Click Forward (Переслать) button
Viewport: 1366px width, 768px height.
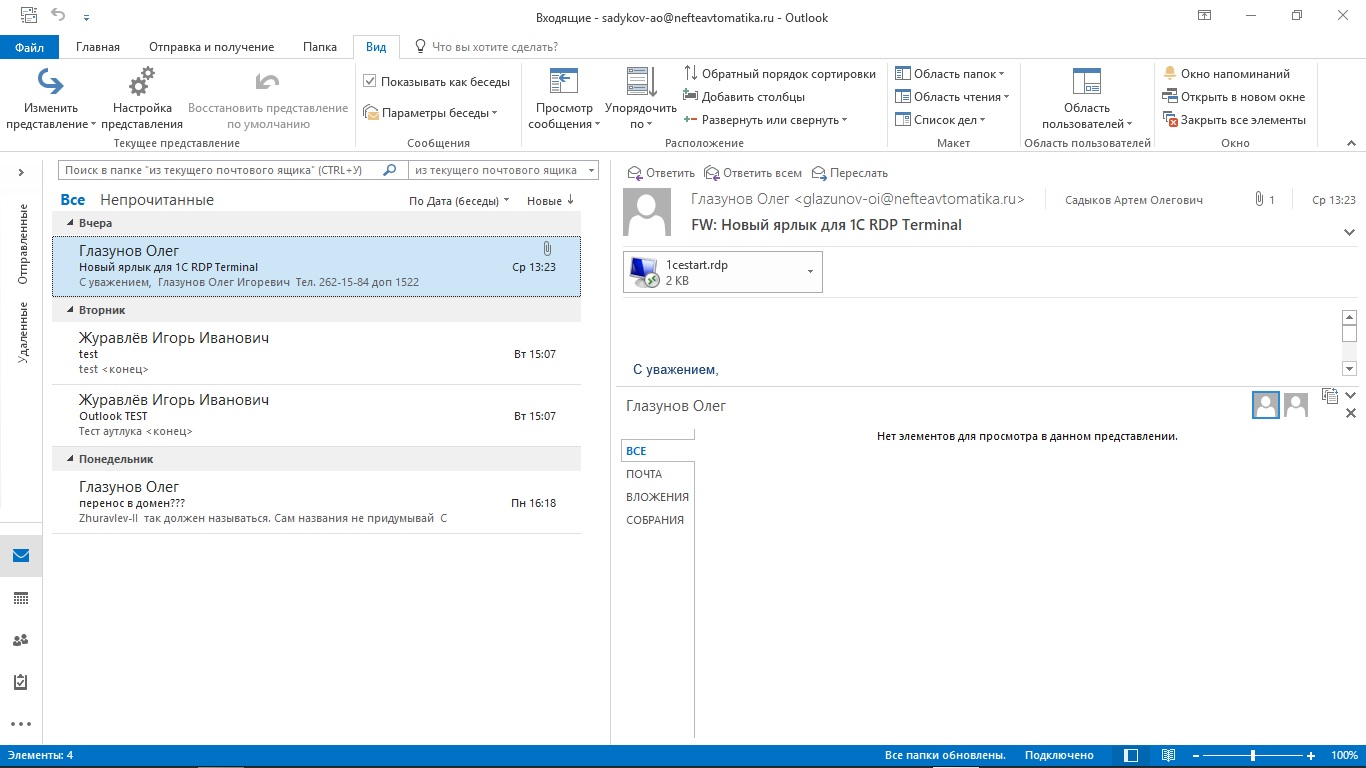850,173
